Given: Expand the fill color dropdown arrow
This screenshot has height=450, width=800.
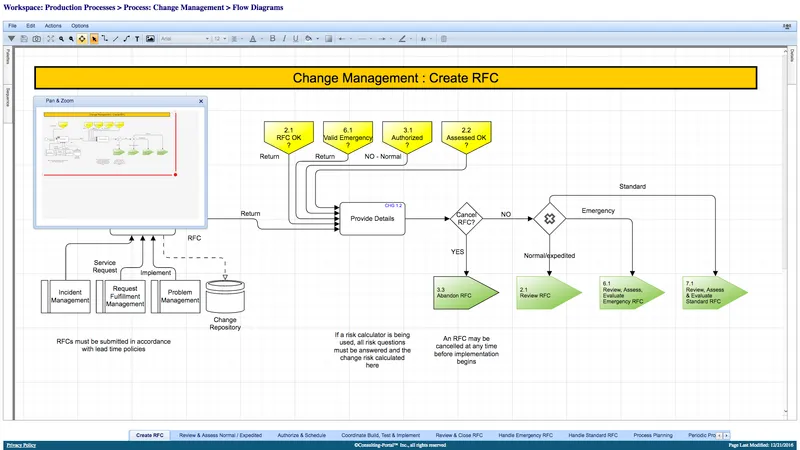Looking at the screenshot, I should [317, 39].
